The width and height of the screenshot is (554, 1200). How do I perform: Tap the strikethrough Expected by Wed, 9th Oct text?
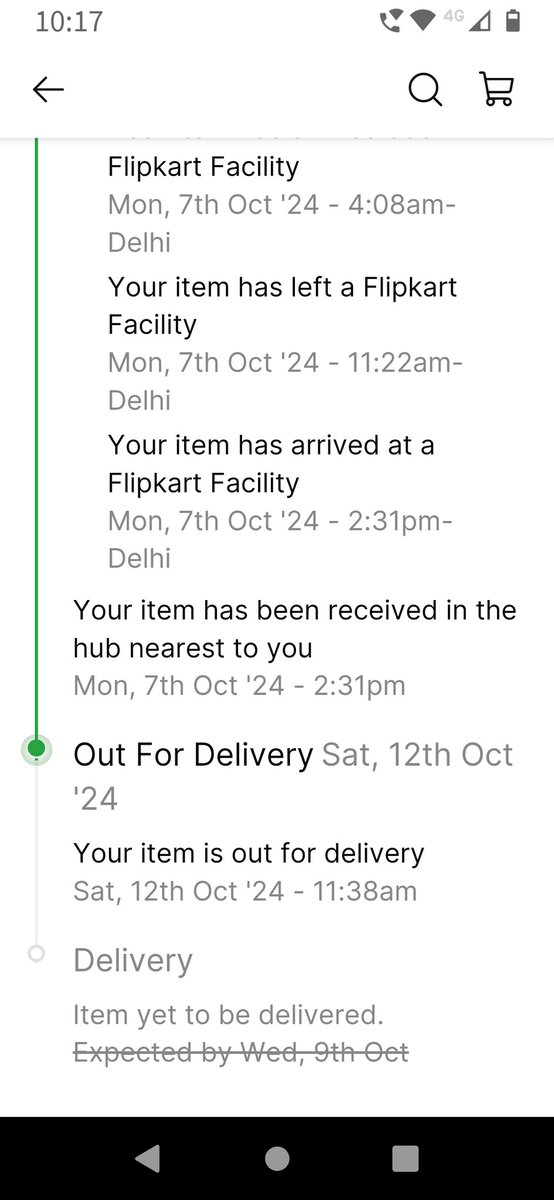pyautogui.click(x=241, y=1052)
